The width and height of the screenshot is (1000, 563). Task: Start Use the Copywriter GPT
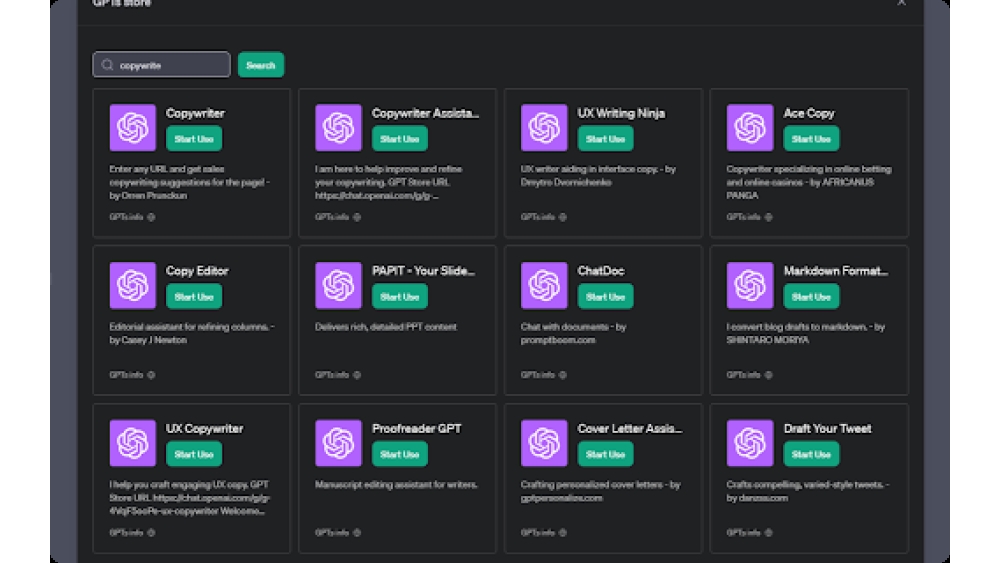point(194,138)
